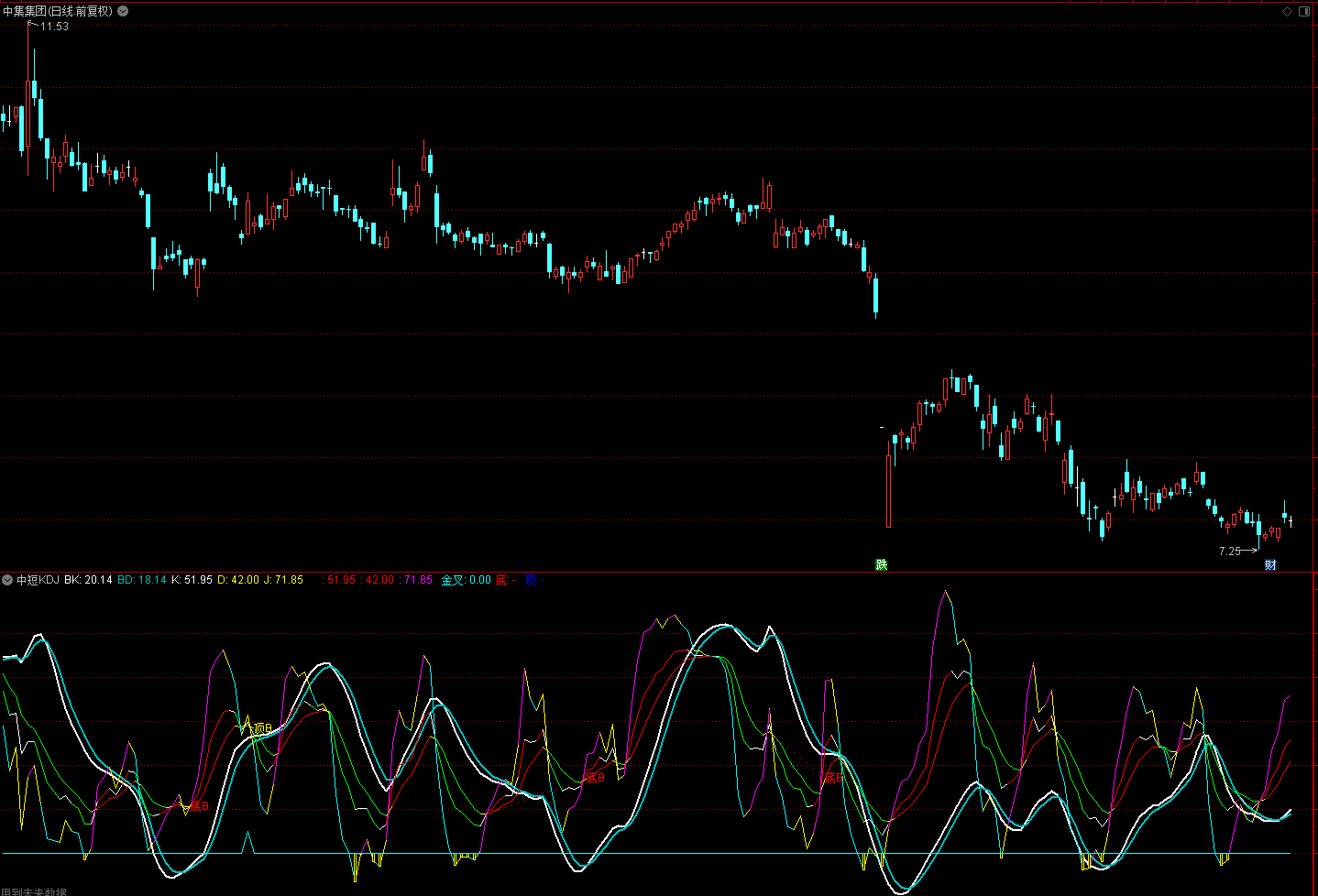Click the 11.53 high price label

(54, 27)
